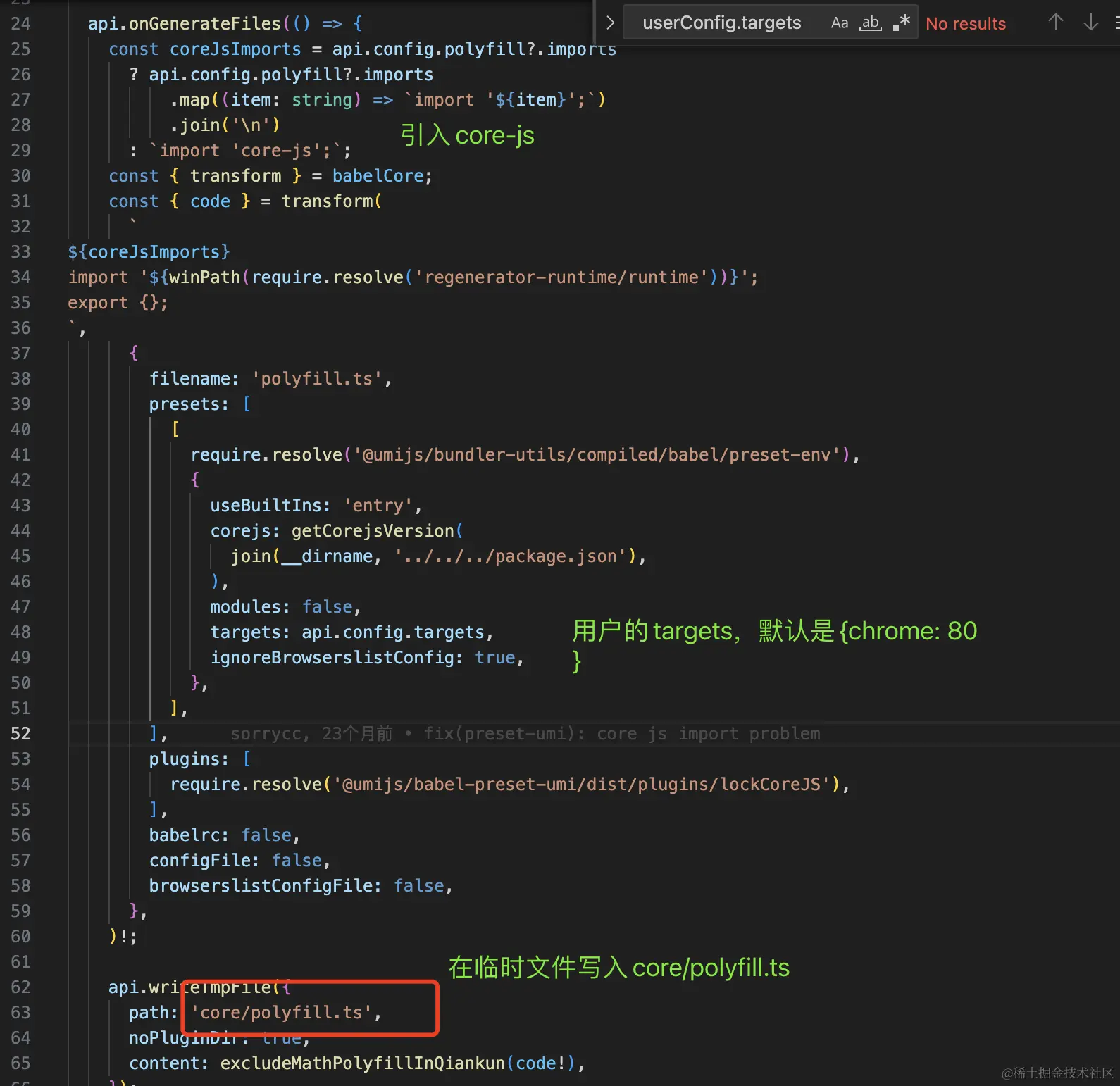Click line number 24 in gutter
This screenshot has height=1086, width=1120.
(20, 24)
